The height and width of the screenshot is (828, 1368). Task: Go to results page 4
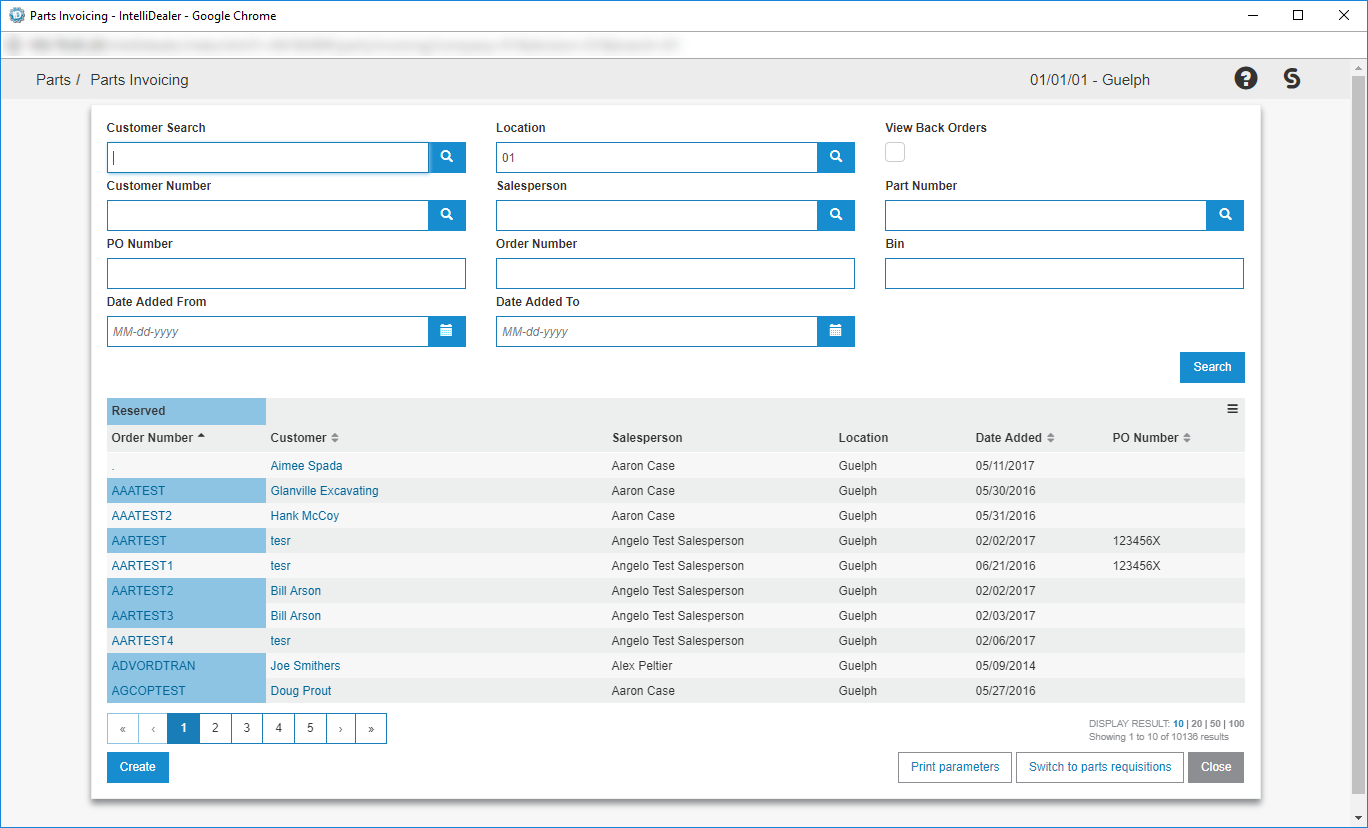click(279, 728)
